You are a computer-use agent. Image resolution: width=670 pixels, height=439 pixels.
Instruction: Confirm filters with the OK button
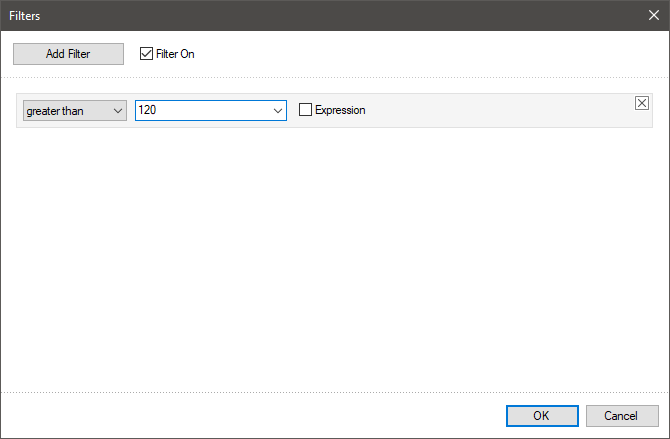click(541, 415)
